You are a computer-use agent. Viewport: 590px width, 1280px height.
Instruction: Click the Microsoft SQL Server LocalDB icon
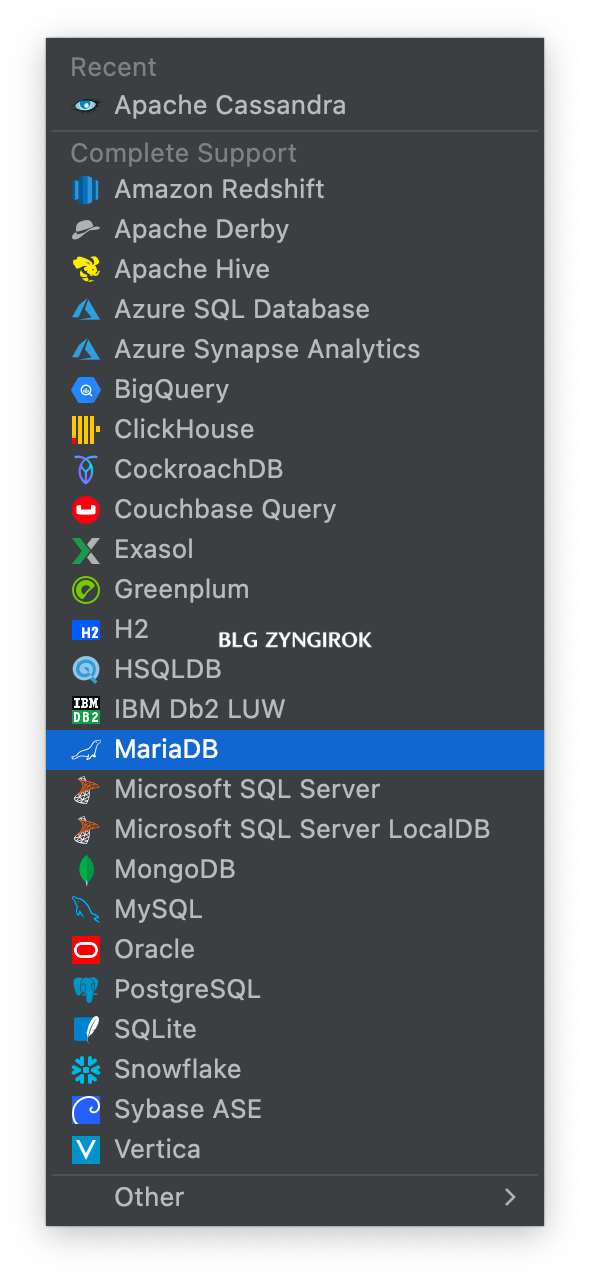pyautogui.click(x=86, y=829)
